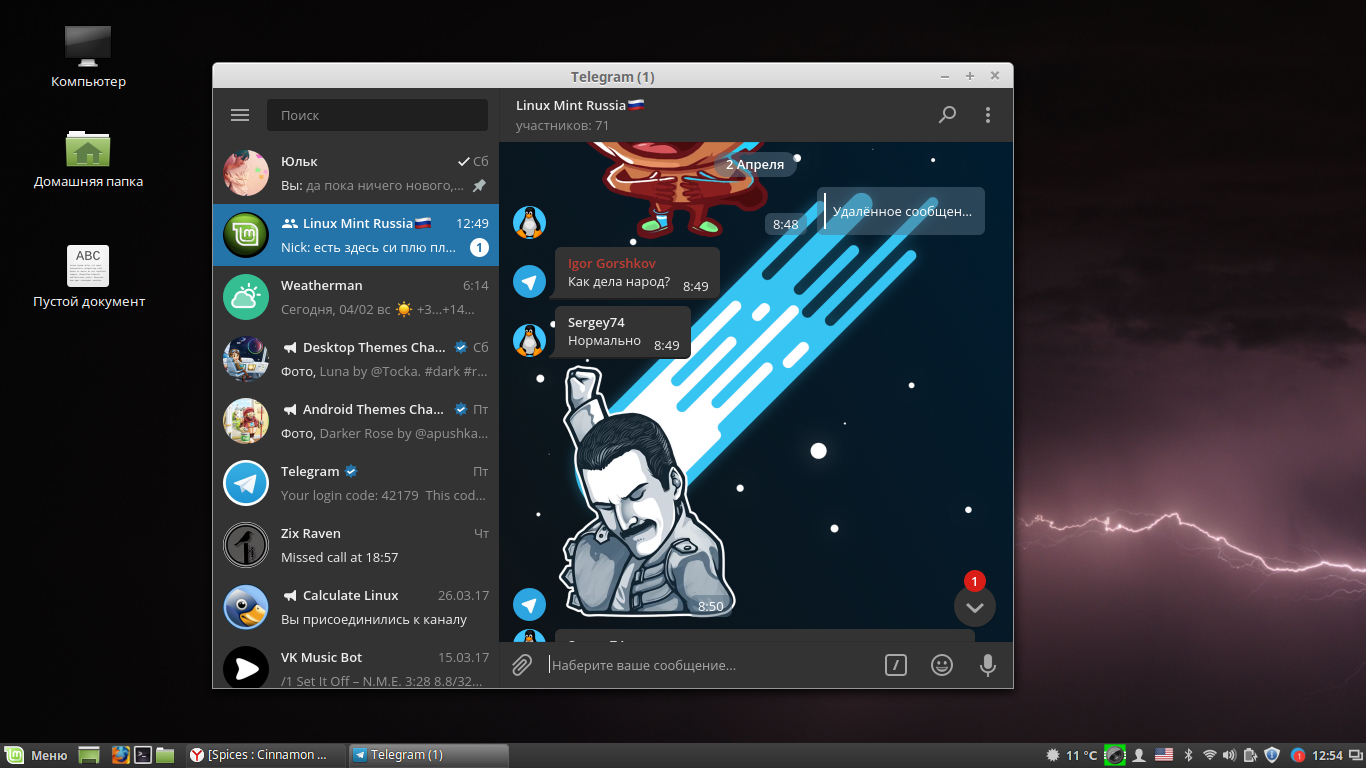Open Sergey74's penguin avatar next to Нормально
The height and width of the screenshot is (768, 1366).
point(529,340)
